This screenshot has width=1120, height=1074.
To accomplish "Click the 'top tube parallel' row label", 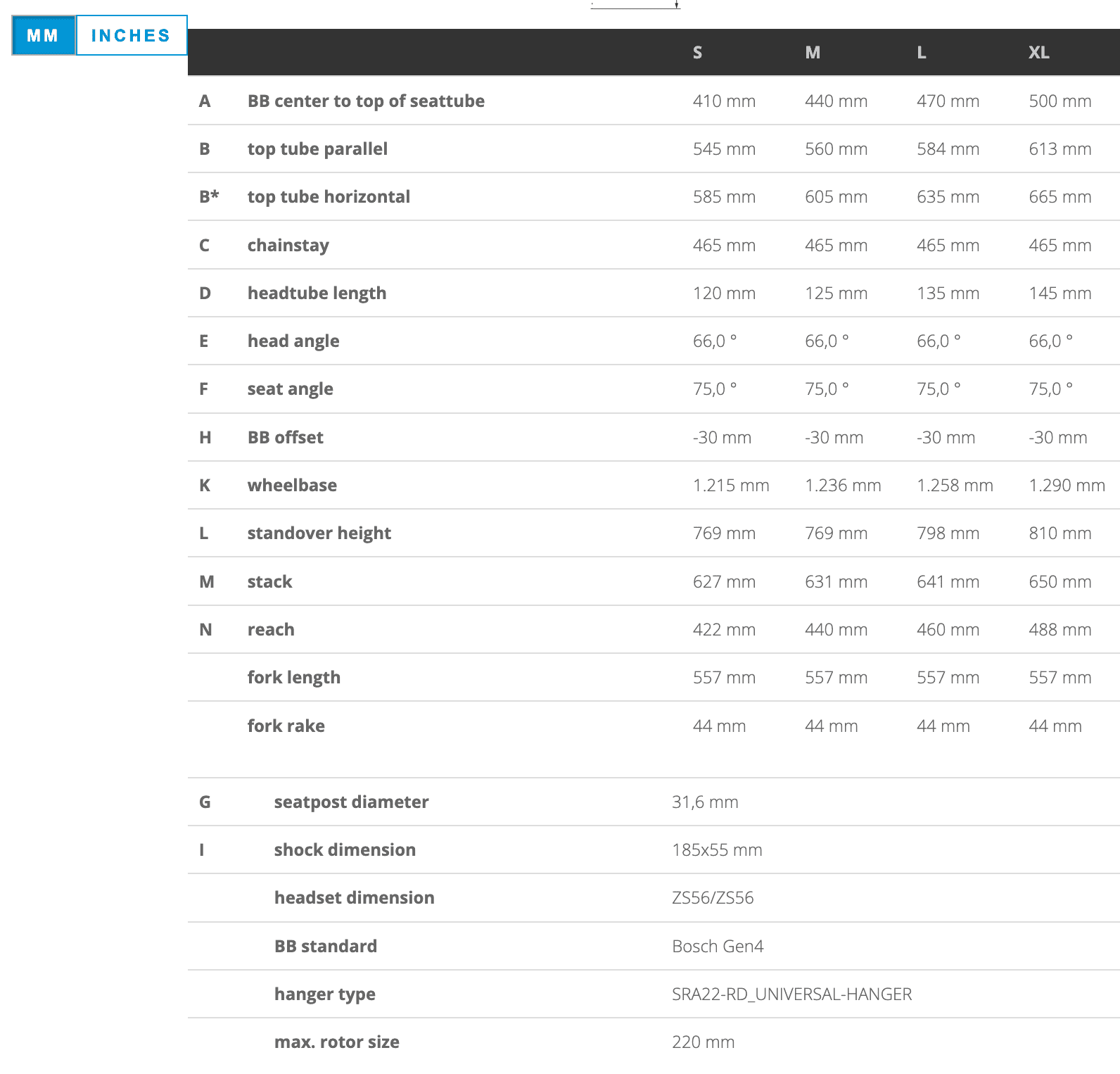I will click(317, 149).
